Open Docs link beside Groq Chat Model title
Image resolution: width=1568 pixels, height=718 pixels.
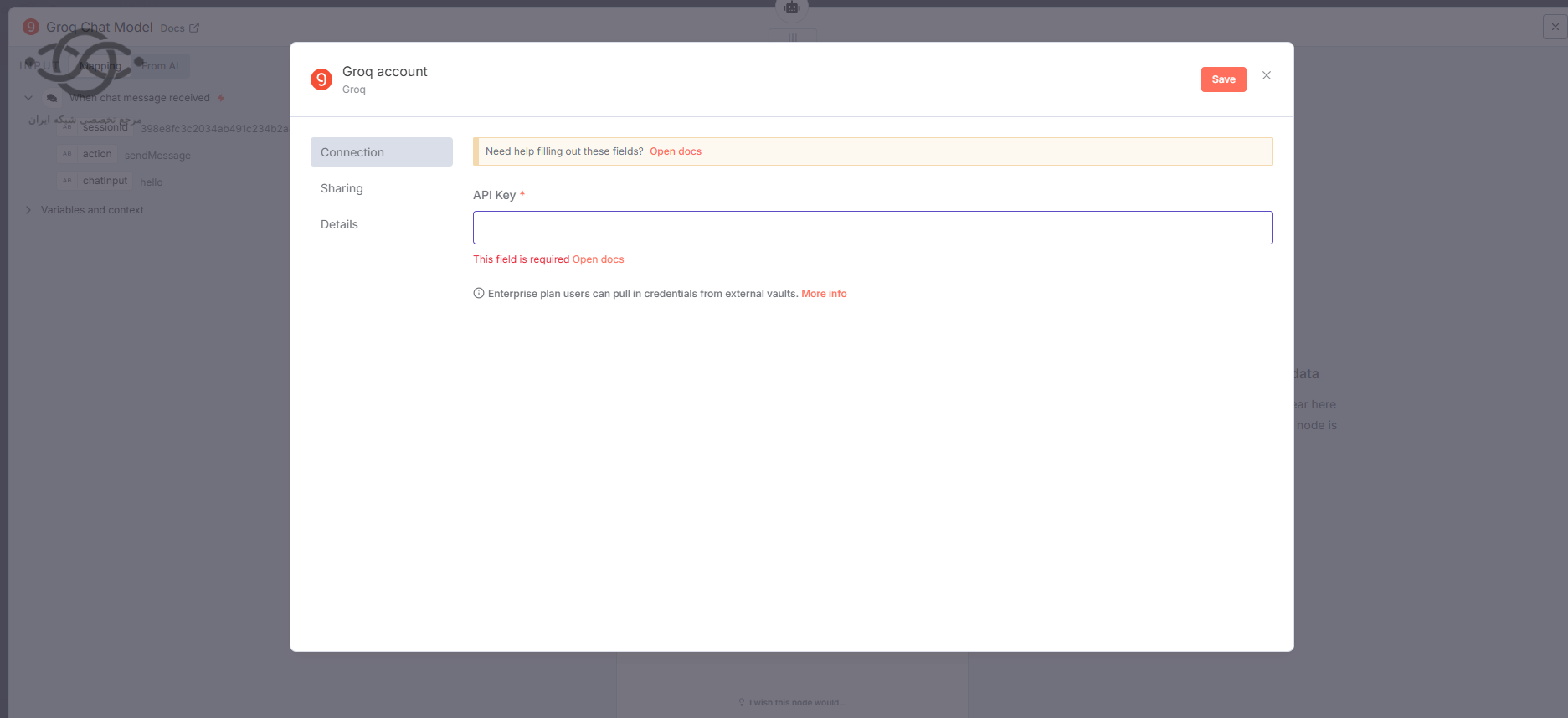[x=179, y=28]
